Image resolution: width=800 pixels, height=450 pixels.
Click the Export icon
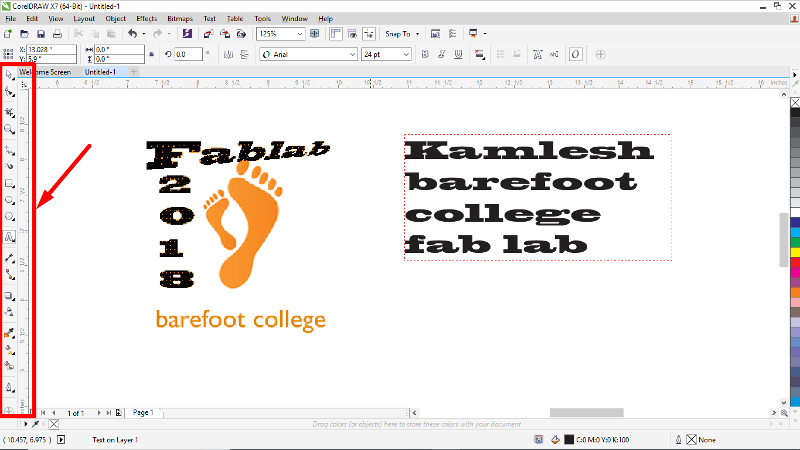coord(224,34)
